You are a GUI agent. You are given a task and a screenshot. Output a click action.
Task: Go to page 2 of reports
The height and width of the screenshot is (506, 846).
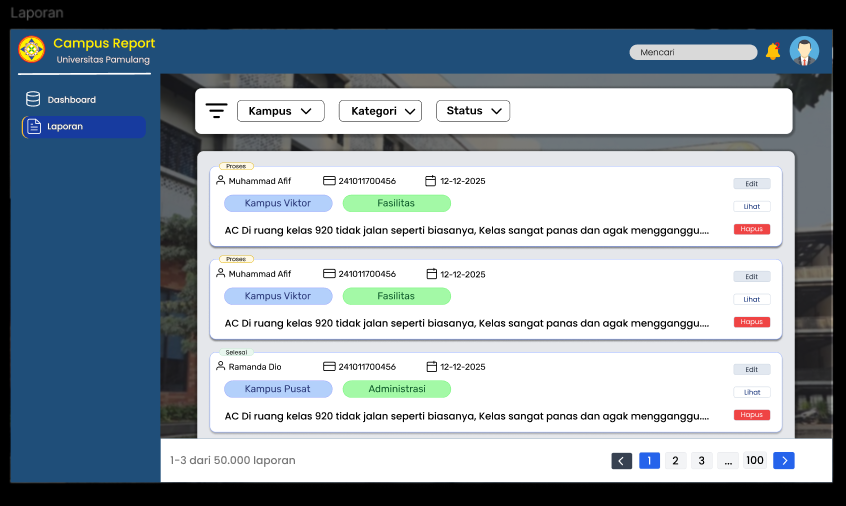676,461
